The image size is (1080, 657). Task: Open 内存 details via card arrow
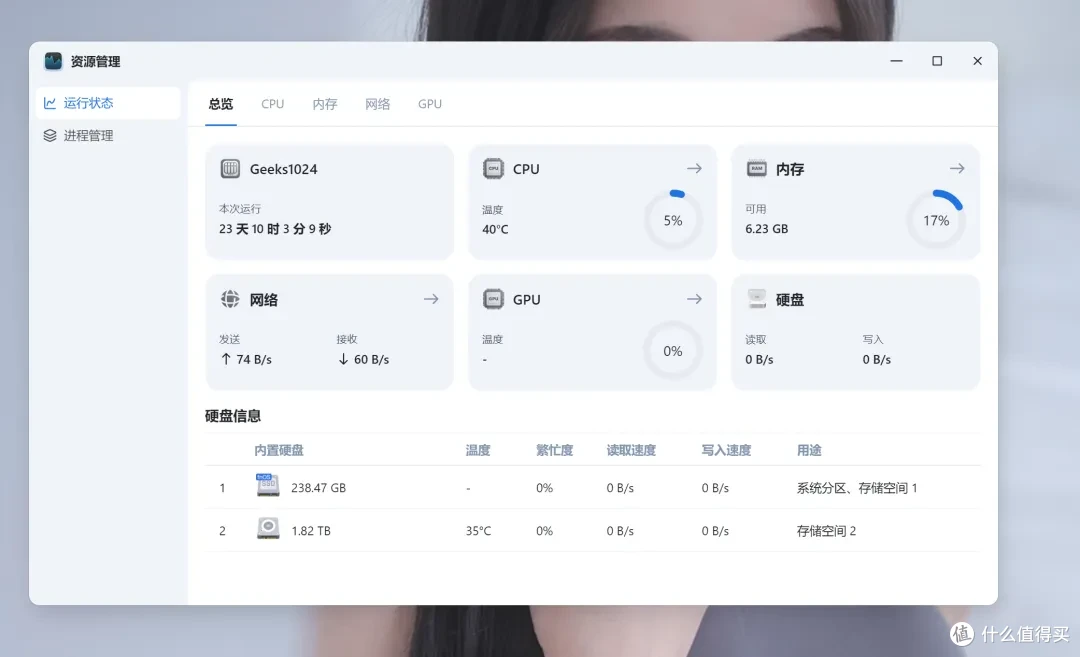pyautogui.click(x=957, y=169)
